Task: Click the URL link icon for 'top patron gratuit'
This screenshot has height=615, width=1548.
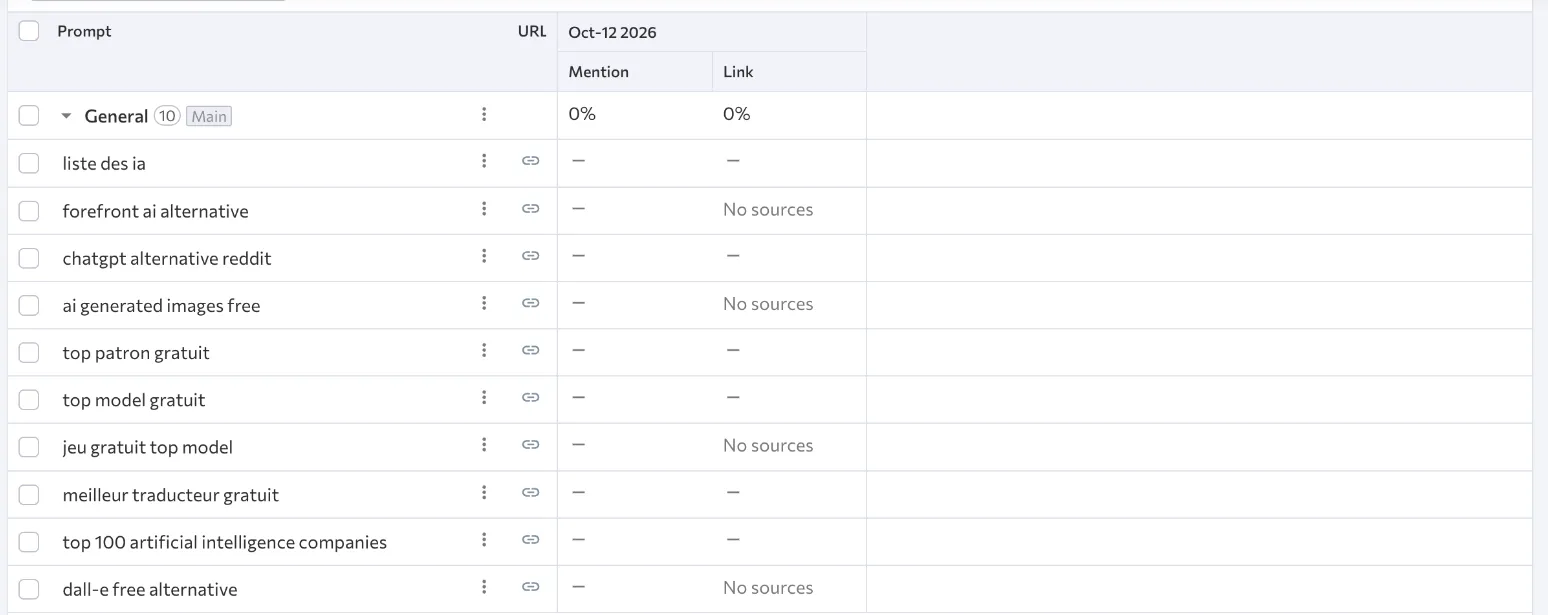Action: (531, 350)
